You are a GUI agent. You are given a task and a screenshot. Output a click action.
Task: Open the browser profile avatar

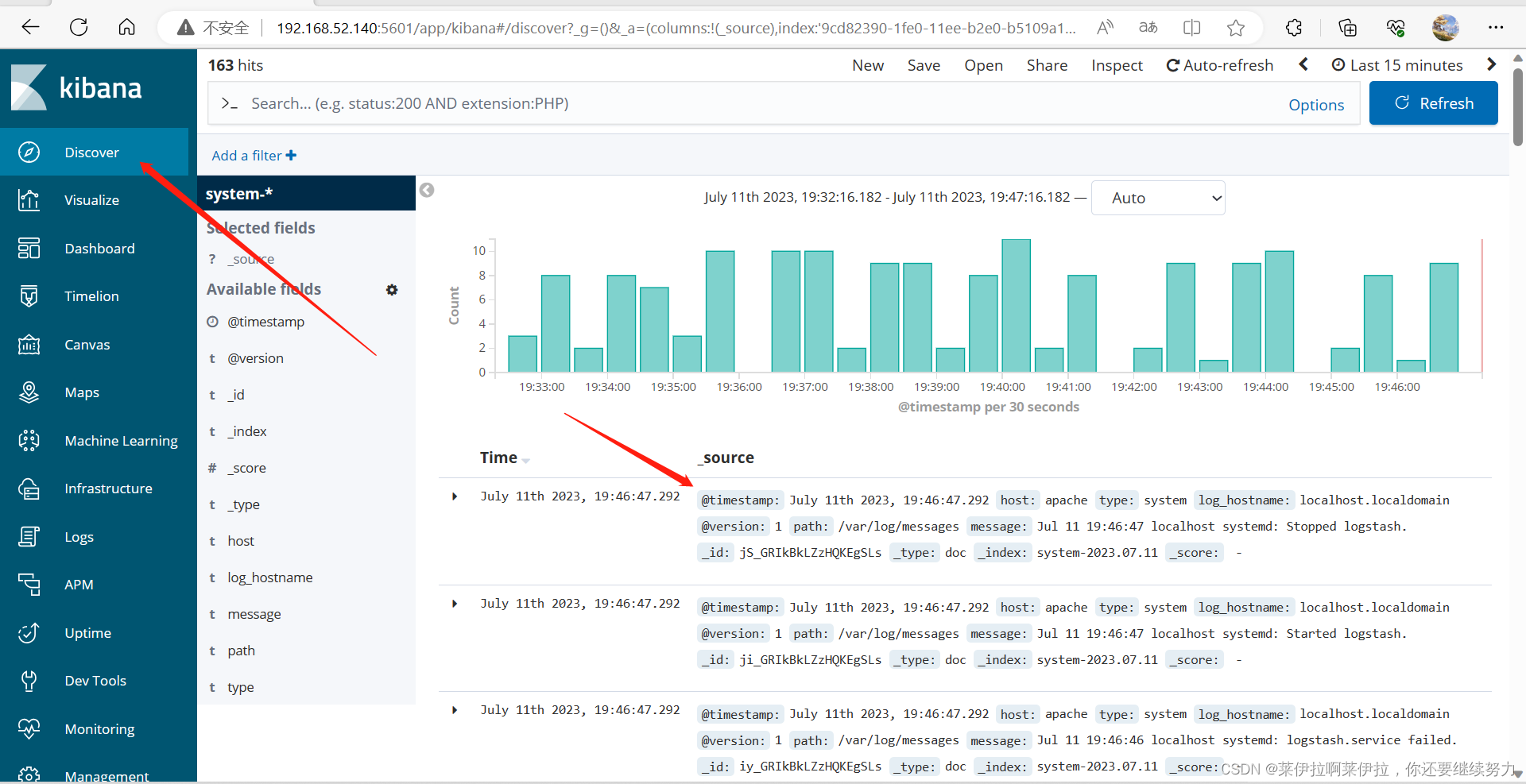pos(1445,28)
